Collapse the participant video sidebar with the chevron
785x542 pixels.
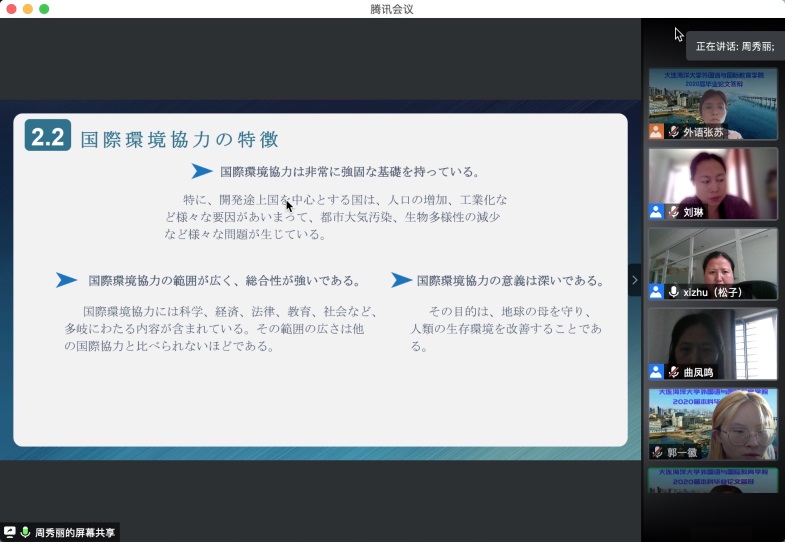click(634, 280)
